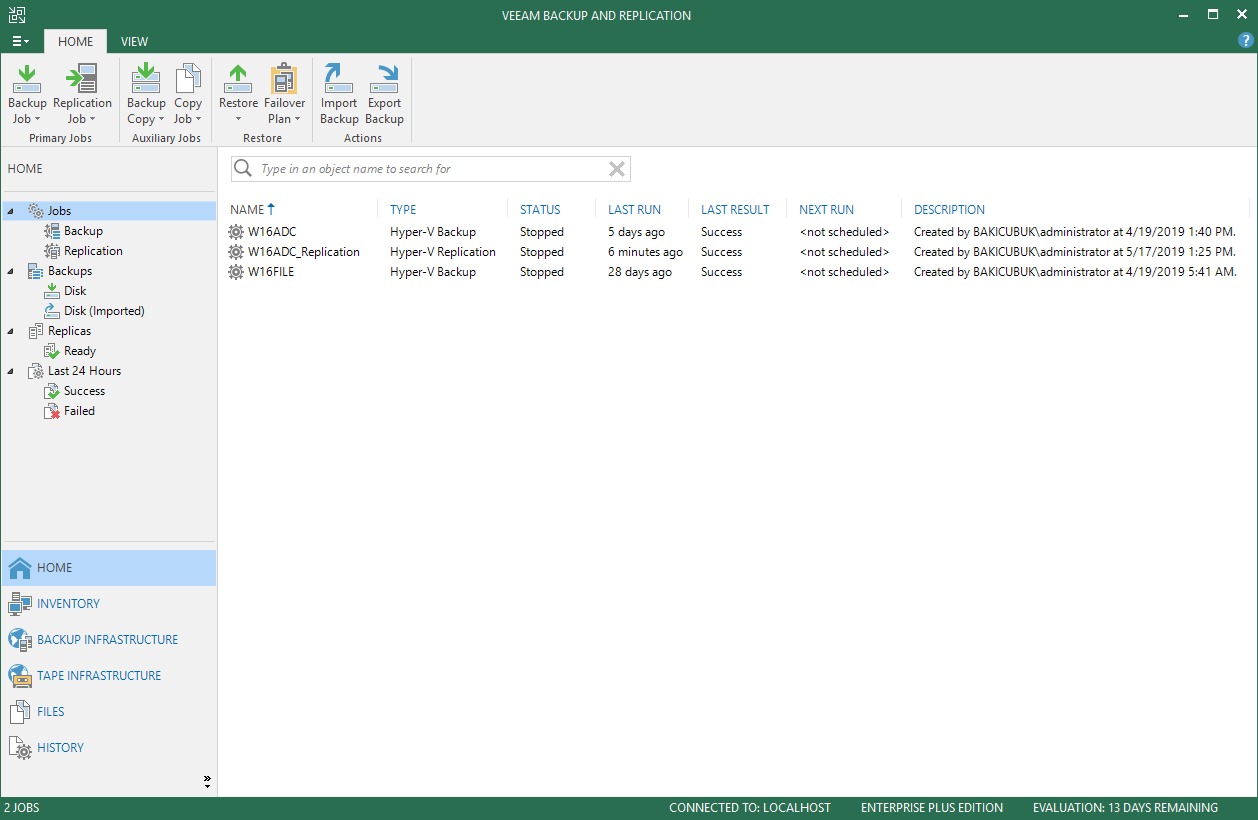The width and height of the screenshot is (1258, 820).
Task: Select the W16ADC_Replication job row
Action: 303,252
